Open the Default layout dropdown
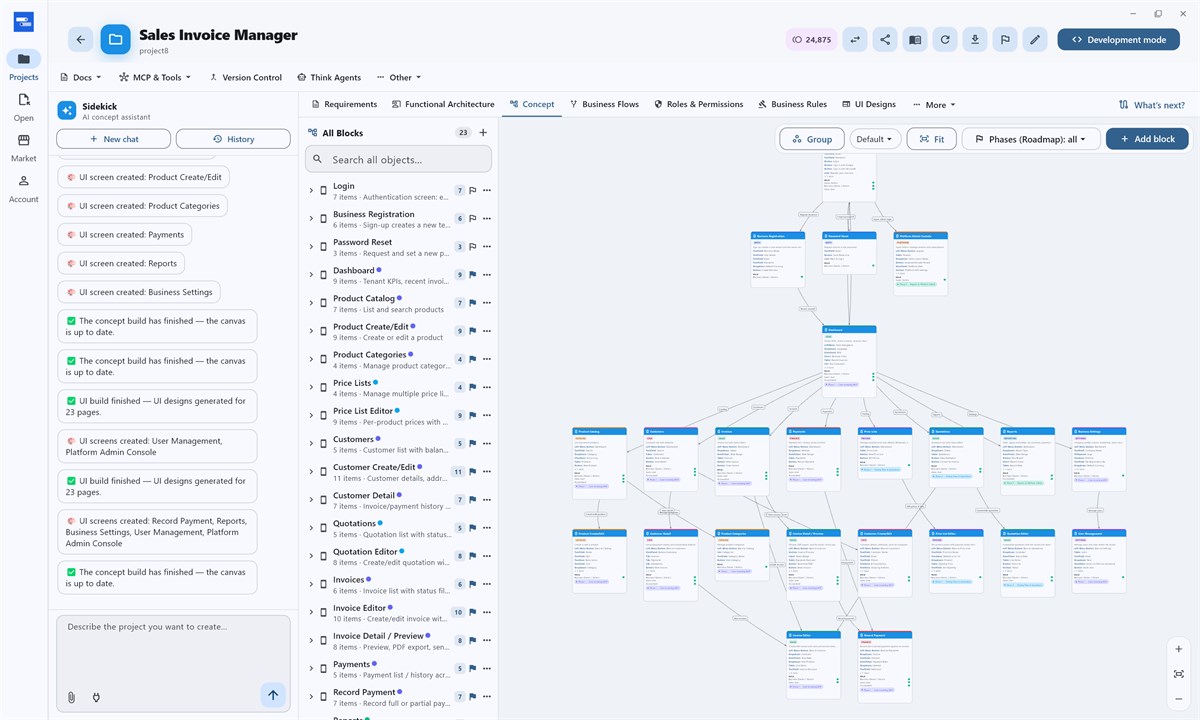 pos(876,139)
